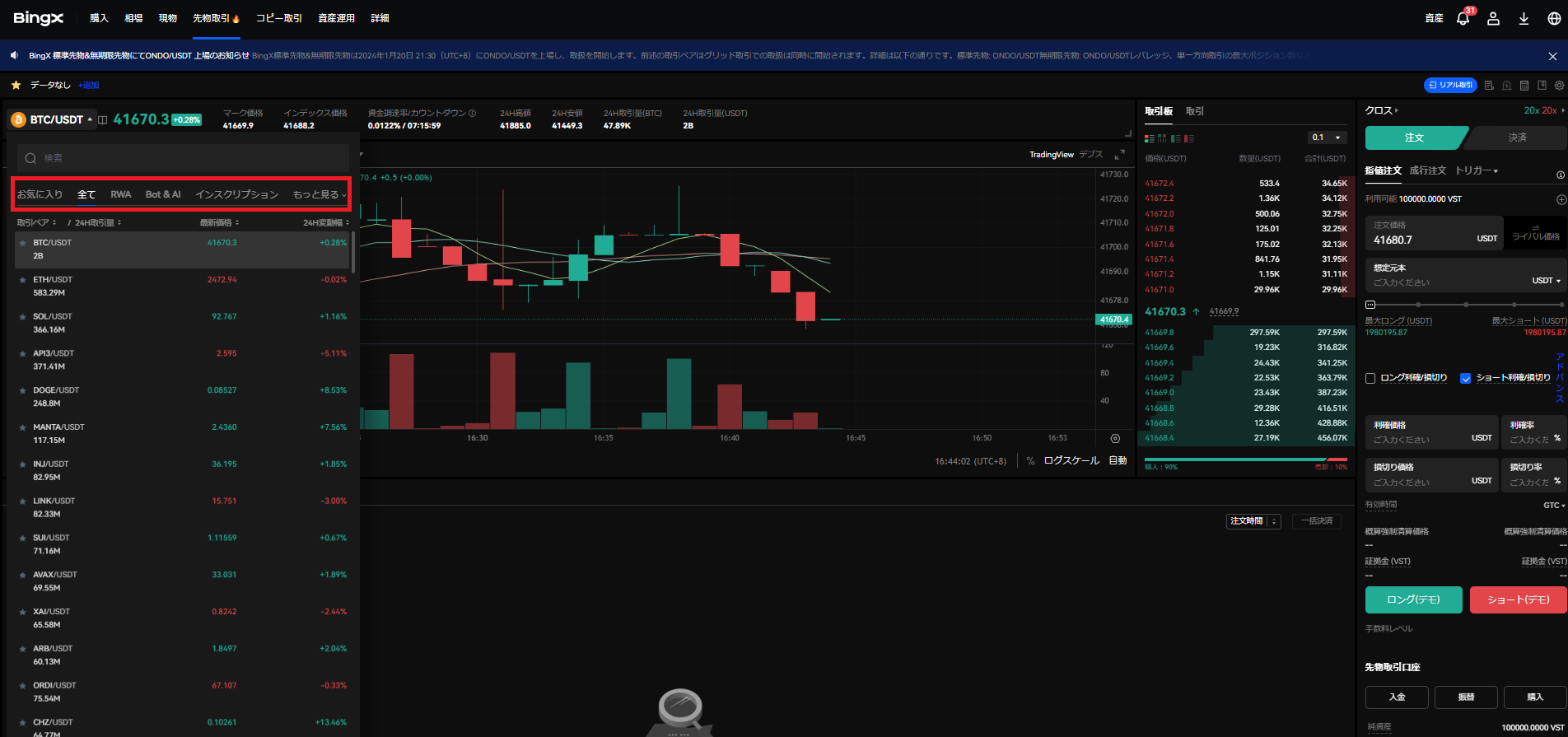The image size is (1568, 737).
Task: Expand the もっと見る category list
Action: coord(320,194)
